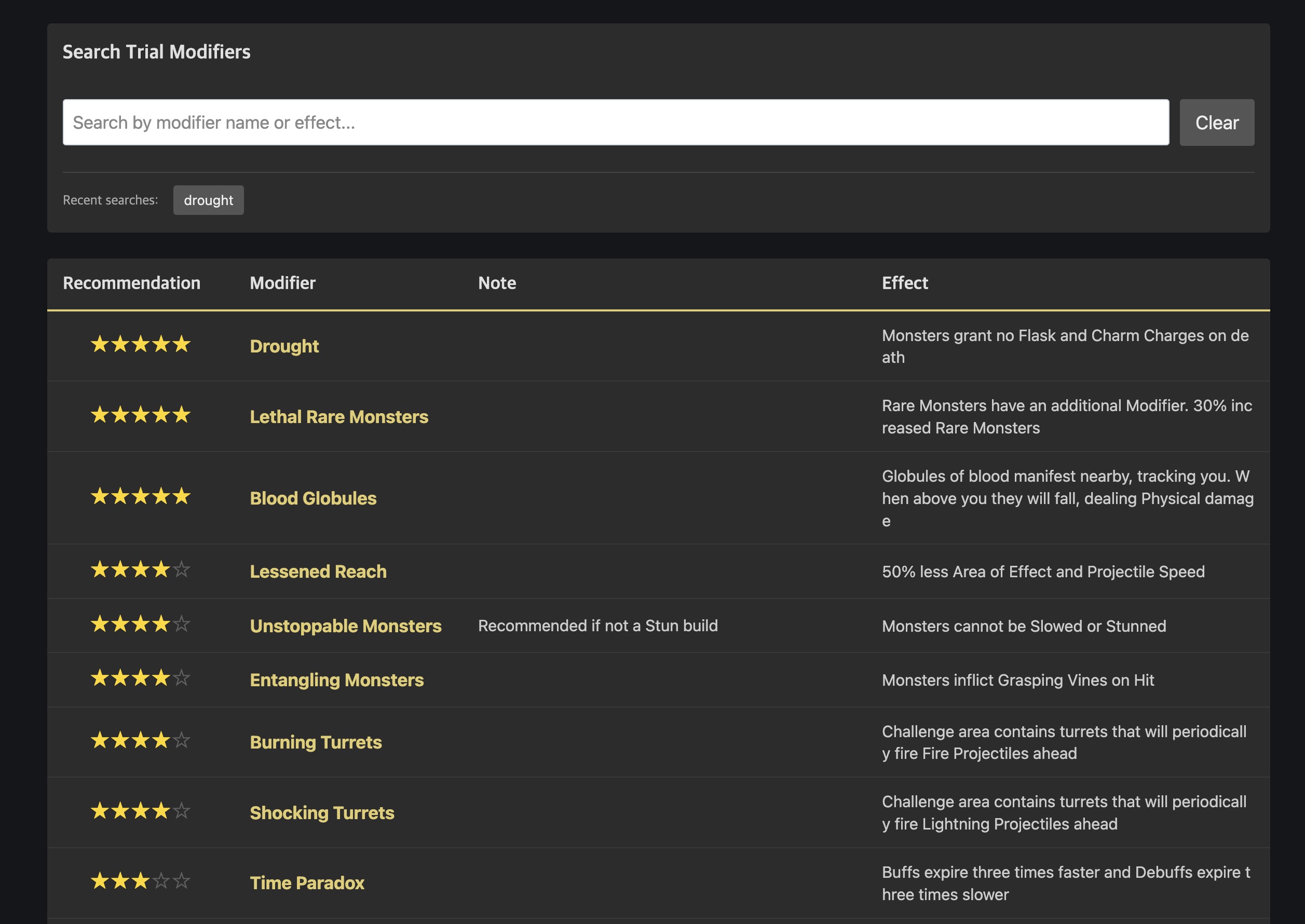Viewport: 1305px width, 924px height.
Task: Click the Shocking Turrets modifier name
Action: pyautogui.click(x=322, y=812)
